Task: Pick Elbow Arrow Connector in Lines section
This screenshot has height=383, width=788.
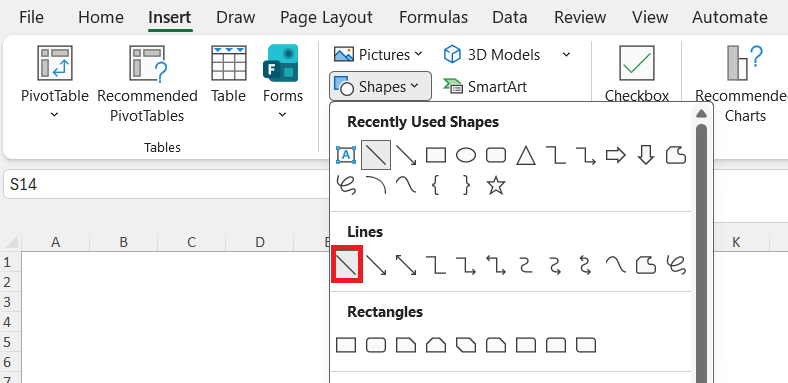Action: (466, 265)
